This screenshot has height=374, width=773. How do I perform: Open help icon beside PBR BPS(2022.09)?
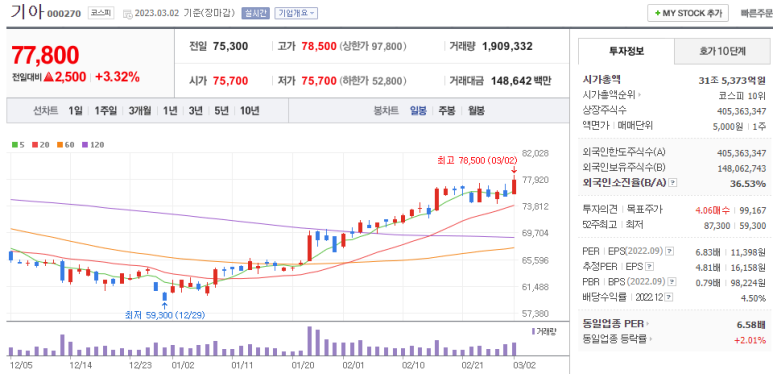coord(671,282)
